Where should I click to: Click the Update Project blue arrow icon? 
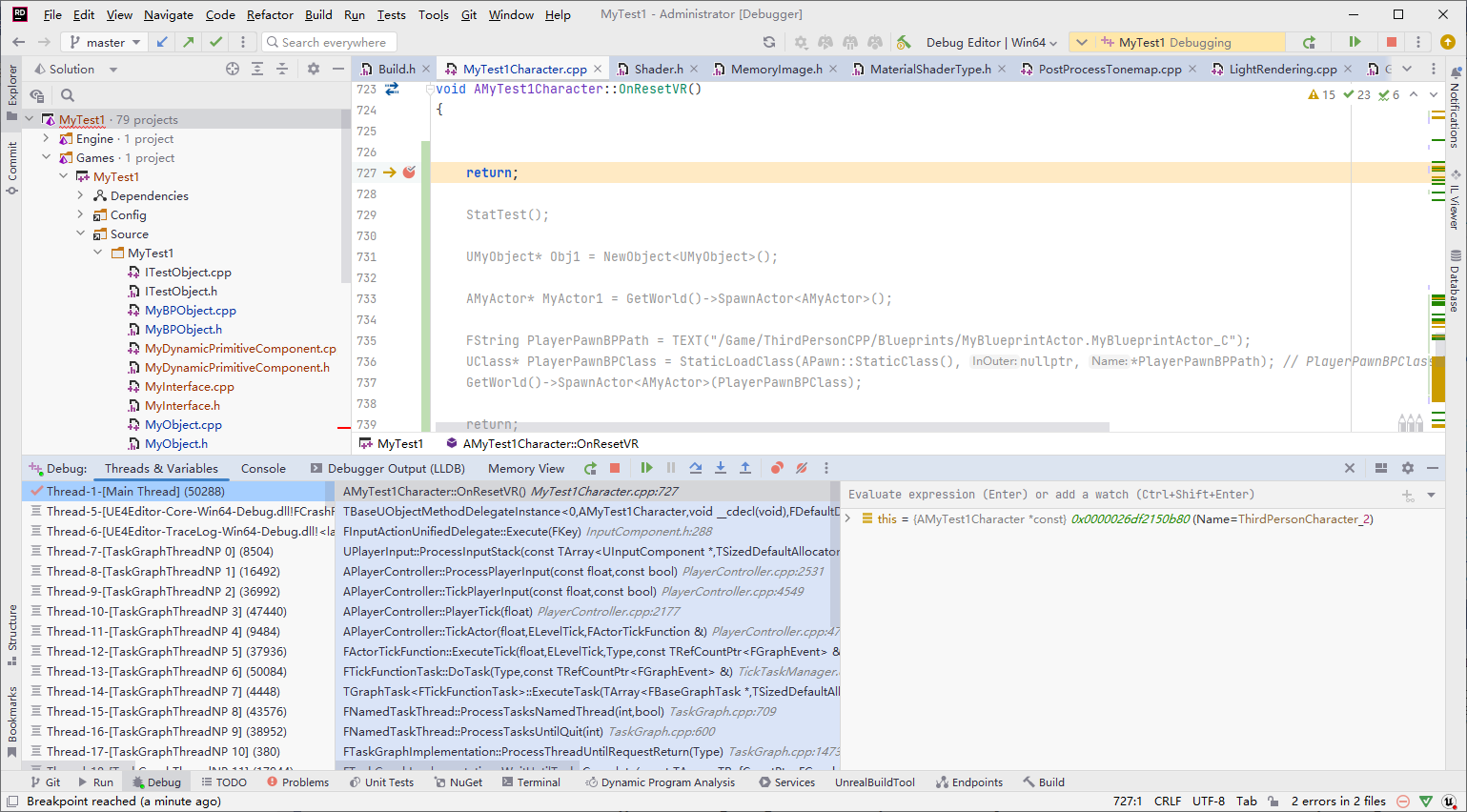click(162, 42)
